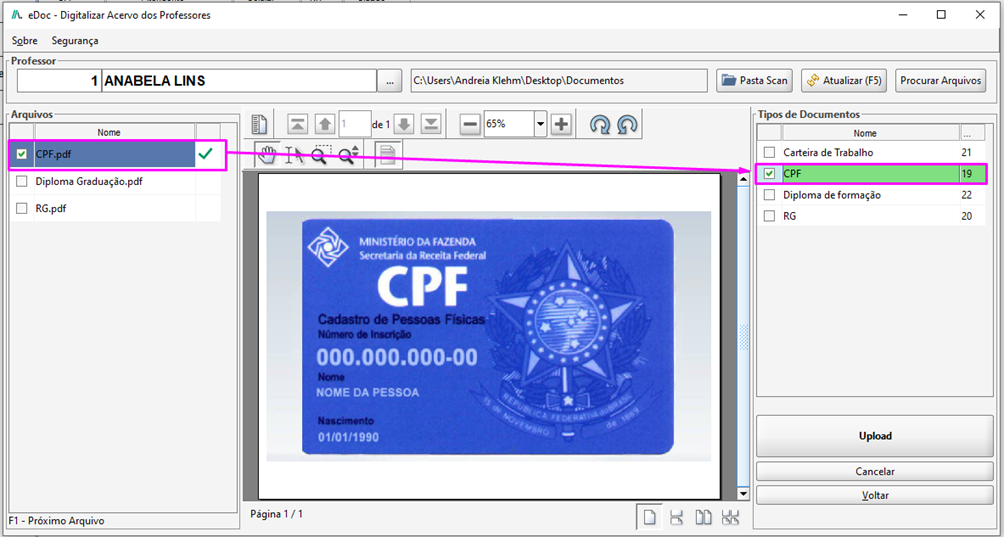Go to the first page
Viewport: 1004px width, 537px height.
pos(298,124)
